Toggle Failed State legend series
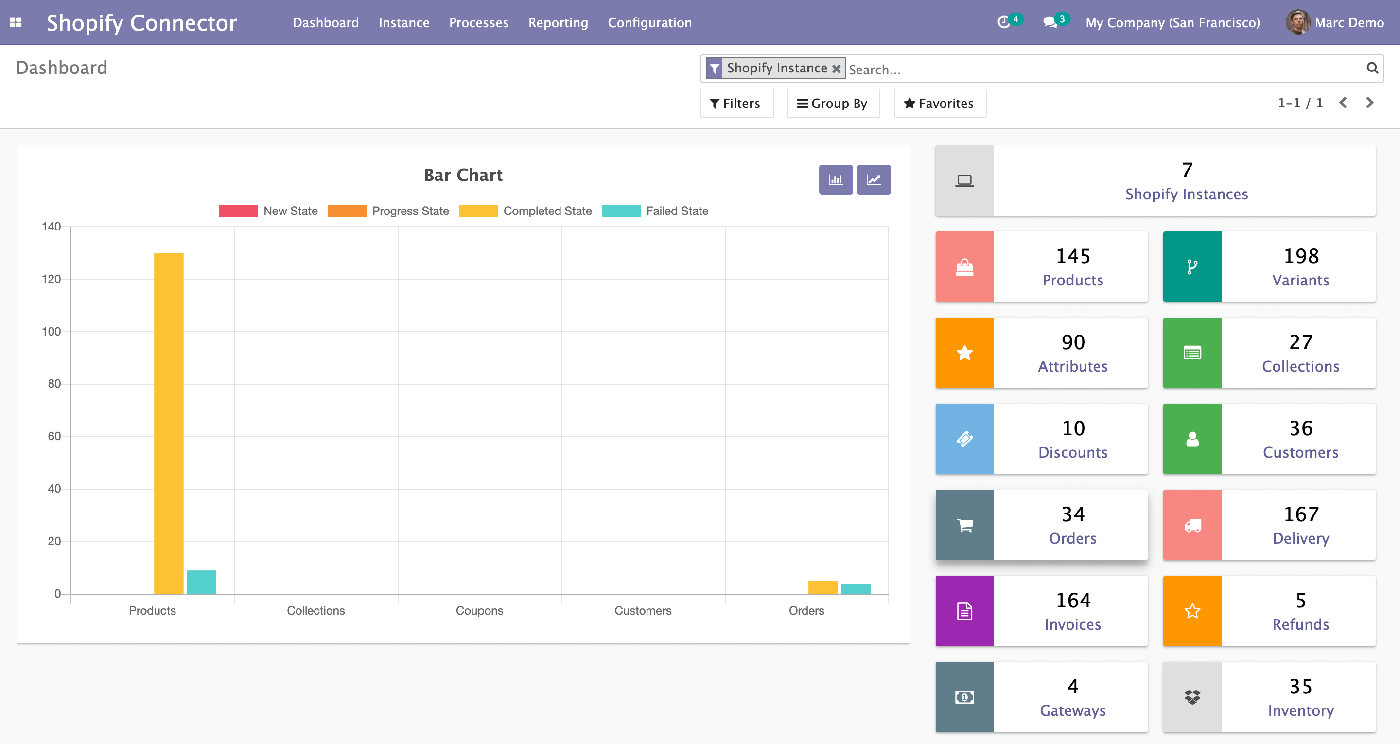Viewport: 1400px width, 744px height. (655, 211)
